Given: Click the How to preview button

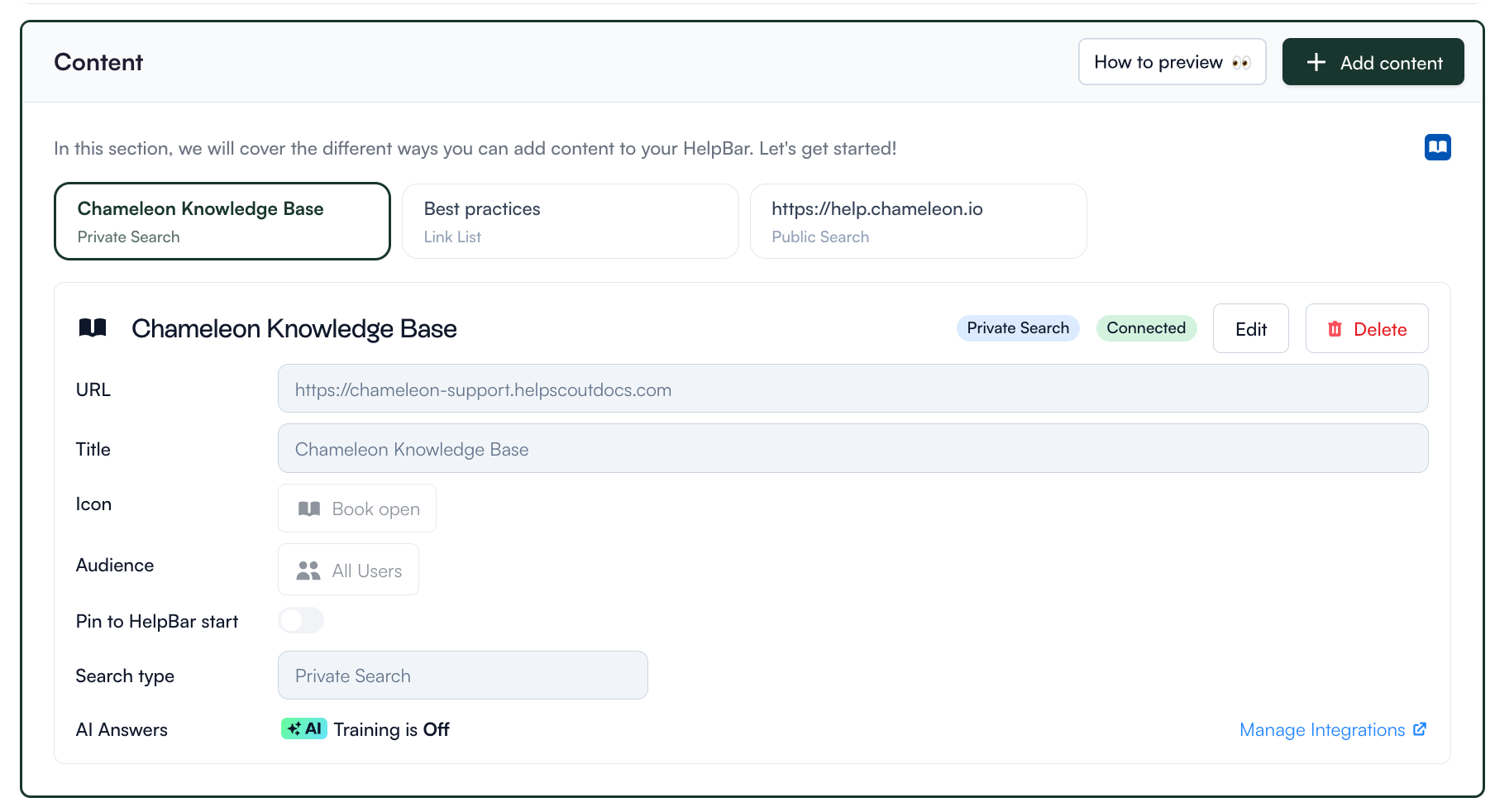Looking at the screenshot, I should coord(1172,61).
